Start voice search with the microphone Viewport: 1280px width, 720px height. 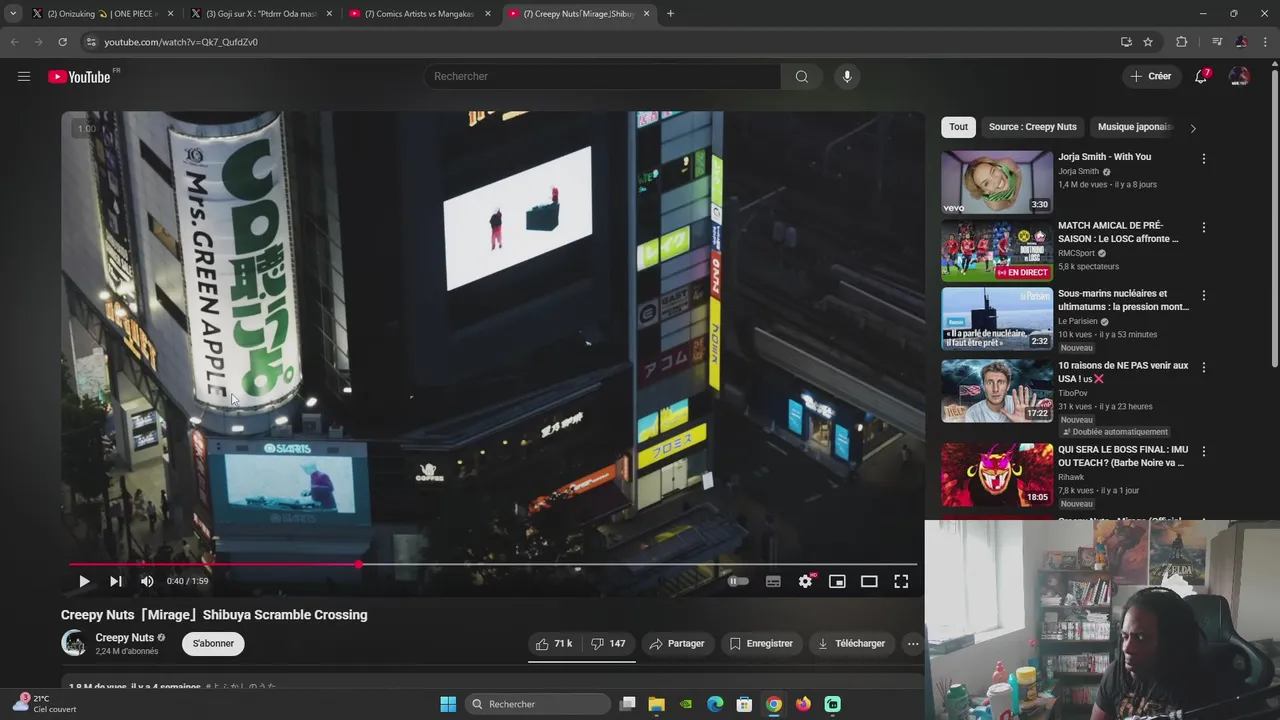coord(847,76)
